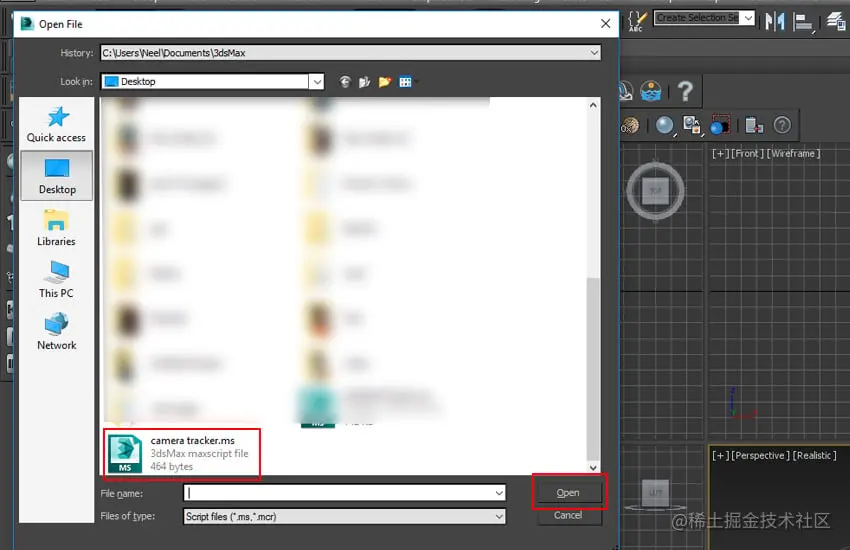Click the Align tool in main toolbar
This screenshot has width=850, height=550.
pyautogui.click(x=803, y=22)
